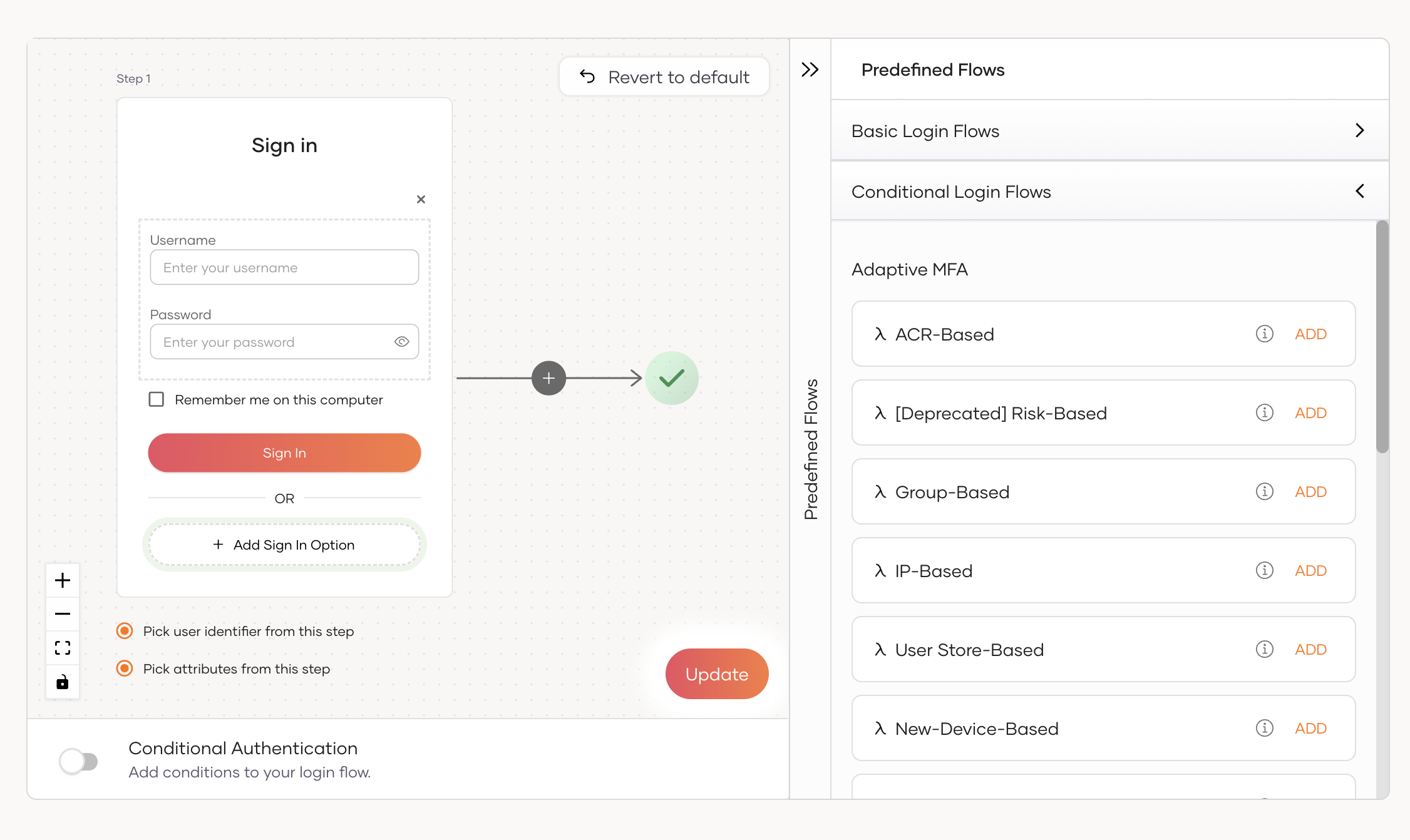Add a new authentication step with plus node

[x=548, y=378]
